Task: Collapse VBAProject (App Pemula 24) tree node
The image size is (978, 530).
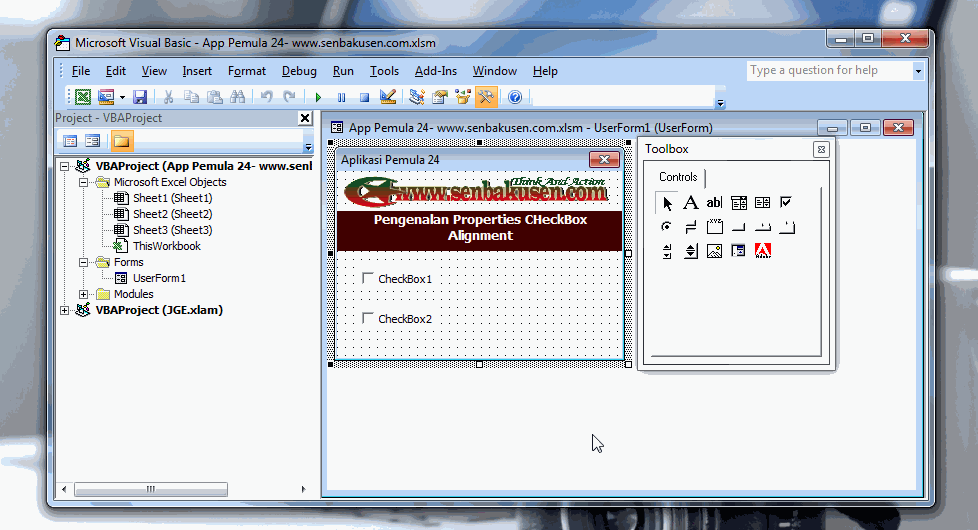Action: (x=64, y=166)
